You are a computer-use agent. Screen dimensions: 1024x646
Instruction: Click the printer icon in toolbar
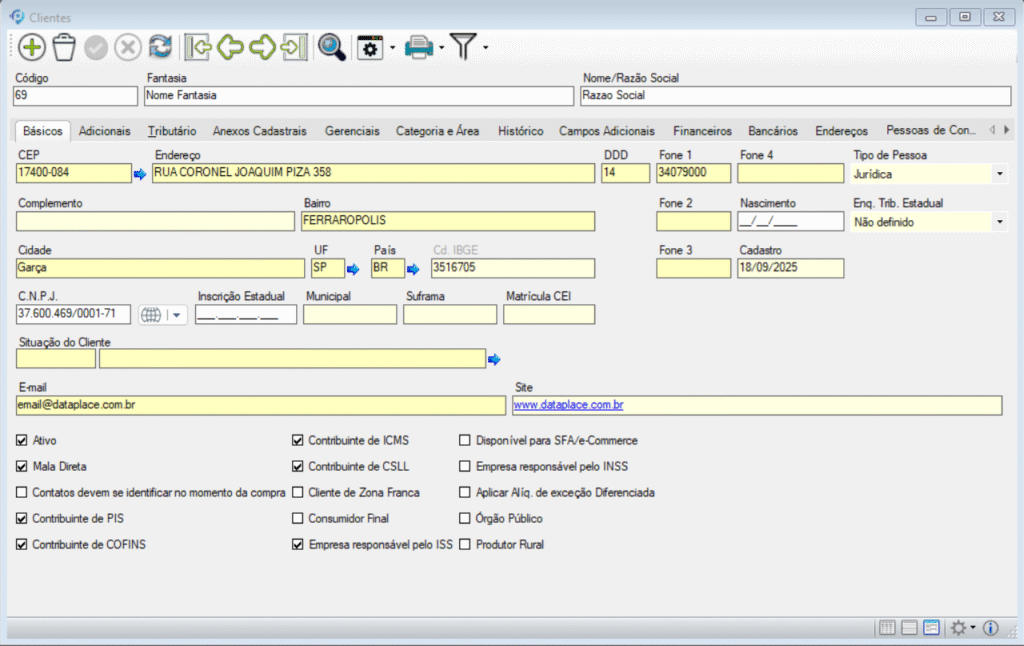pos(418,47)
